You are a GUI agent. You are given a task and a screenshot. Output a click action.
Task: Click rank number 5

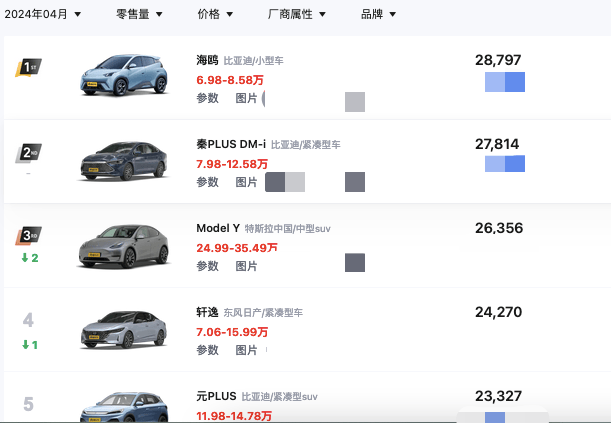click(28, 404)
